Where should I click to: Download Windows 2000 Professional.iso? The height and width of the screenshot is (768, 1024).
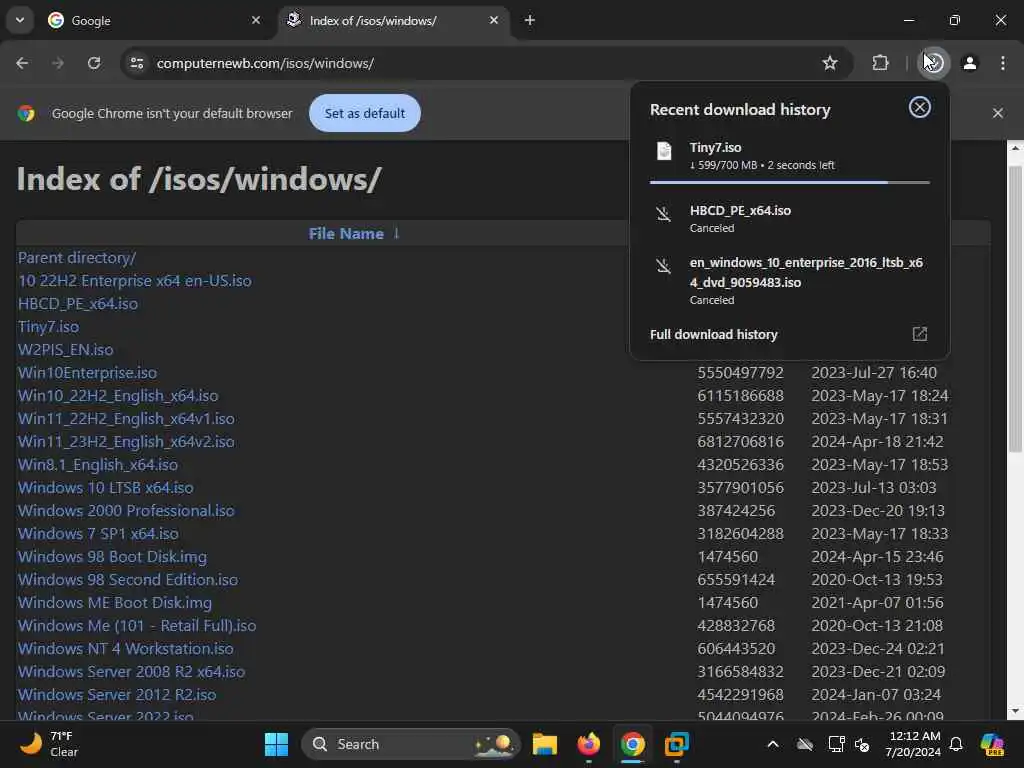point(126,511)
